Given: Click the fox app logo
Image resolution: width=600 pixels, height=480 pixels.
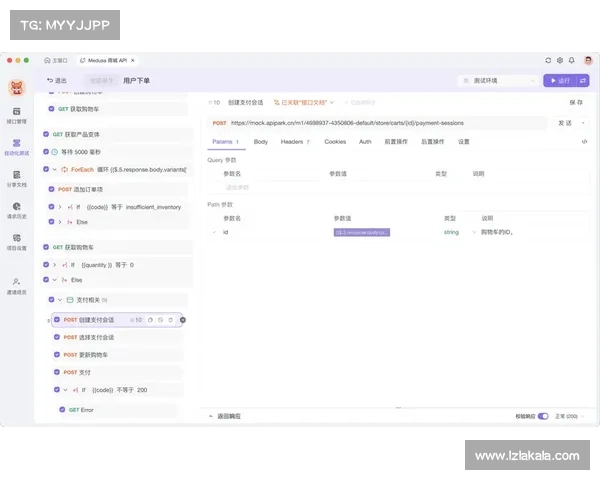Looking at the screenshot, I should tap(16, 88).
